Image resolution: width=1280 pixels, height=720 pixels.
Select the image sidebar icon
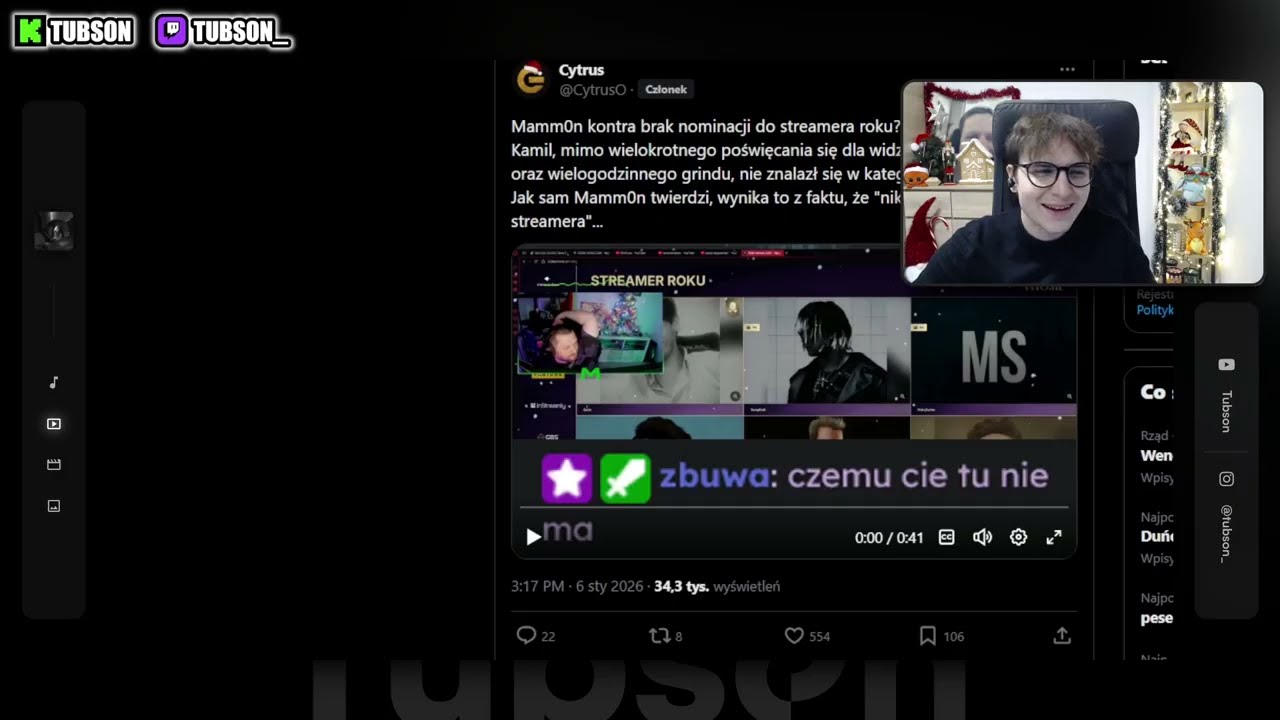coord(54,506)
